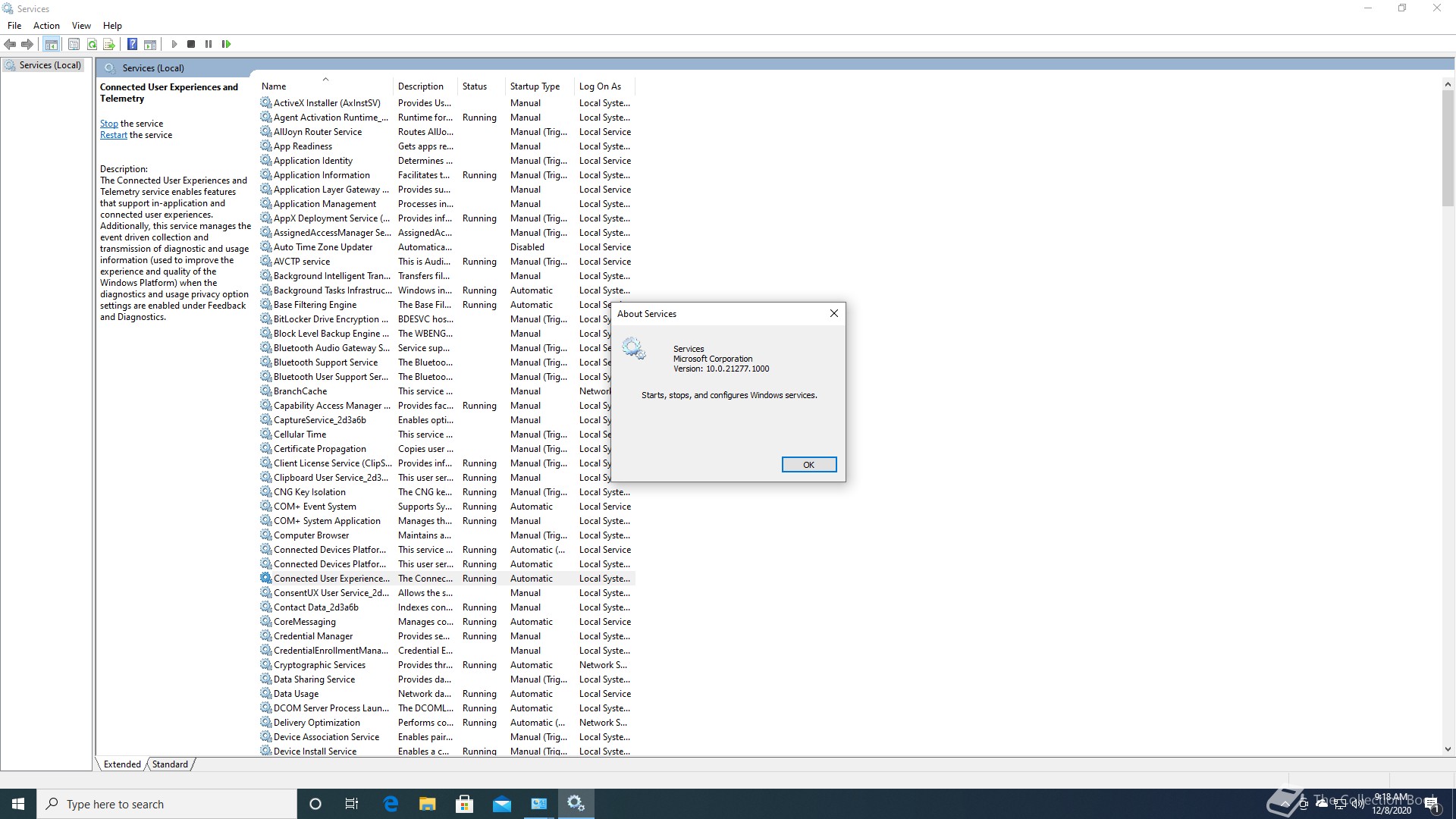Open the Action menu
Screen dimensions: 1456x819
[x=46, y=25]
